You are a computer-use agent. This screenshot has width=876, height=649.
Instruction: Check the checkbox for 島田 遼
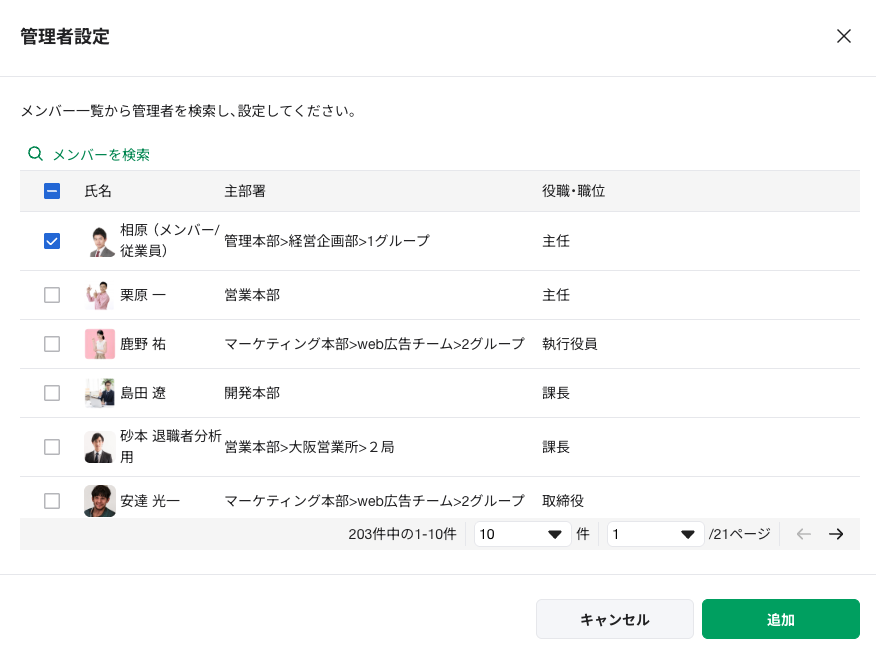pos(51,392)
